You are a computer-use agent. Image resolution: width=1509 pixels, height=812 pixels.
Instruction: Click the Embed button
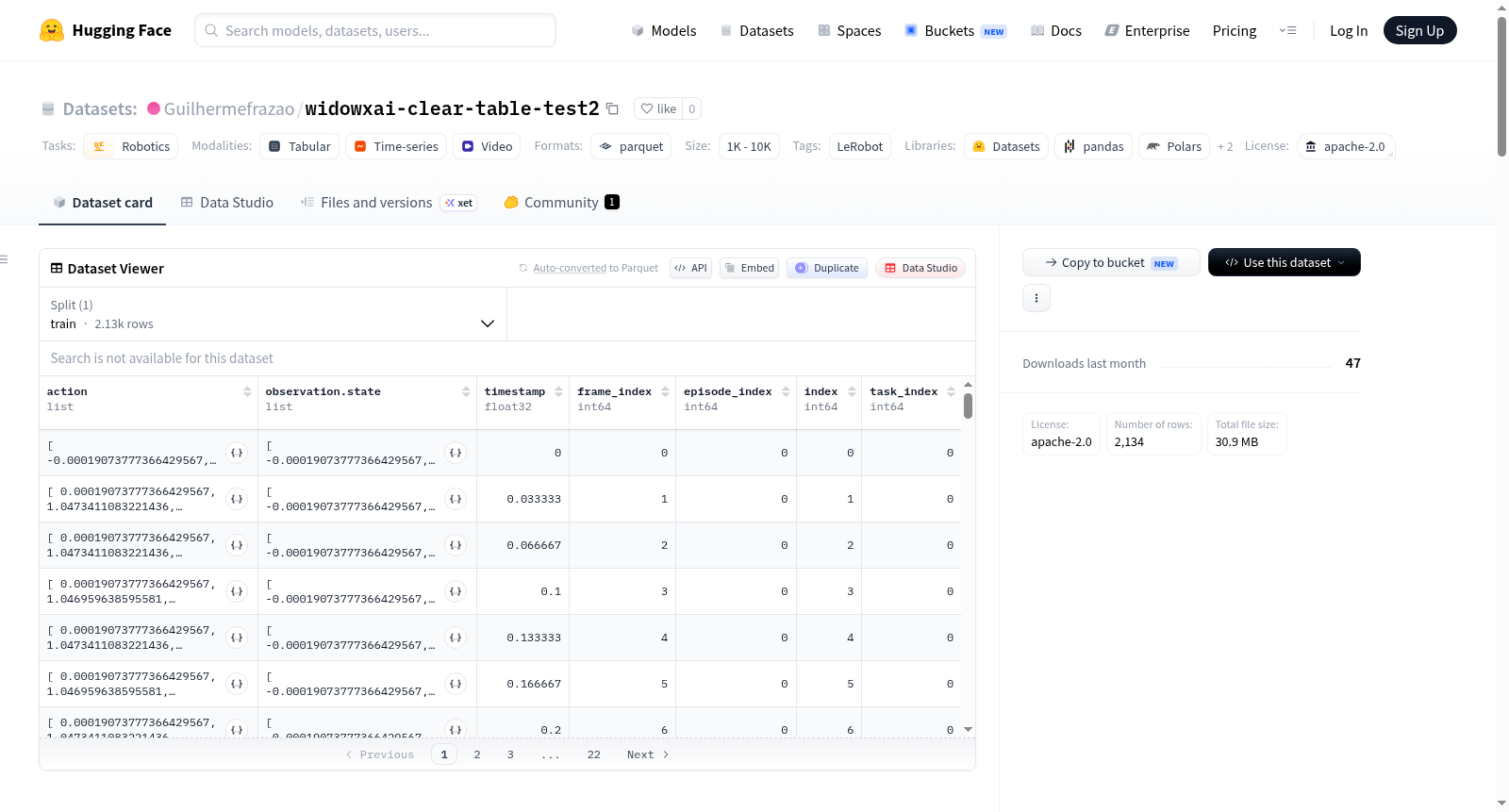tap(751, 268)
